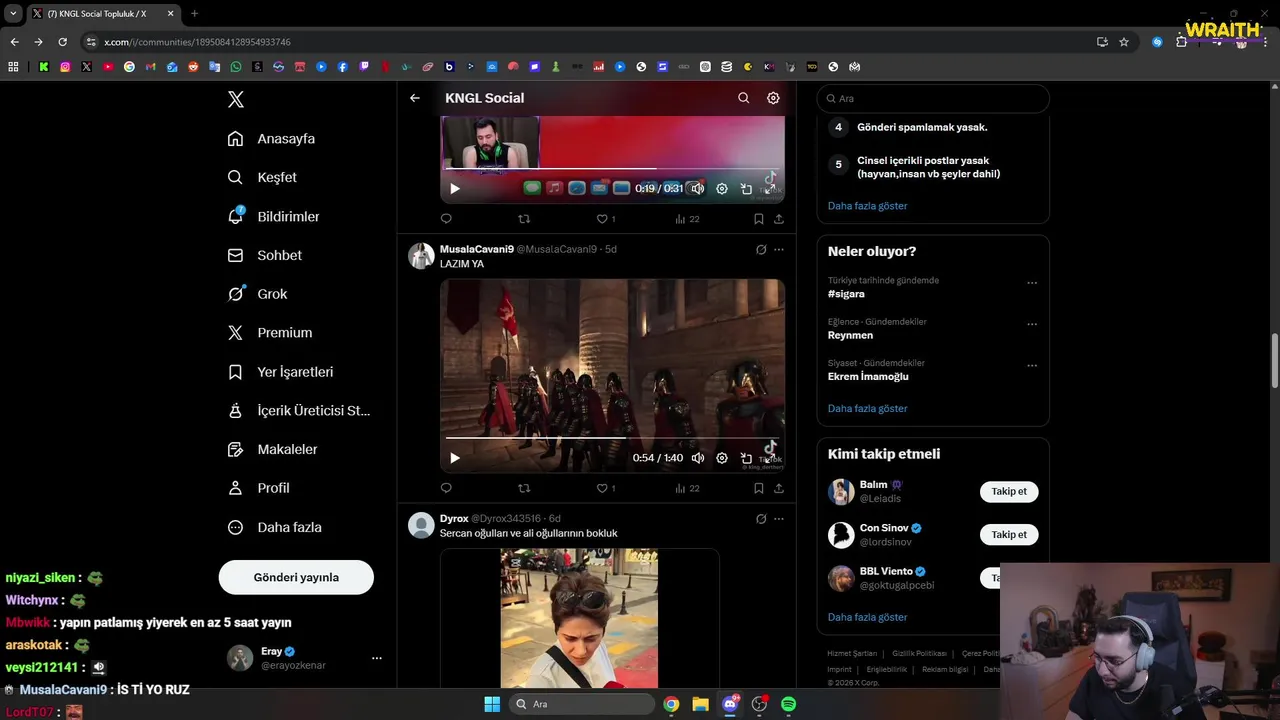1280x720 pixels.
Task: Reply to the top video post
Action: 446,219
